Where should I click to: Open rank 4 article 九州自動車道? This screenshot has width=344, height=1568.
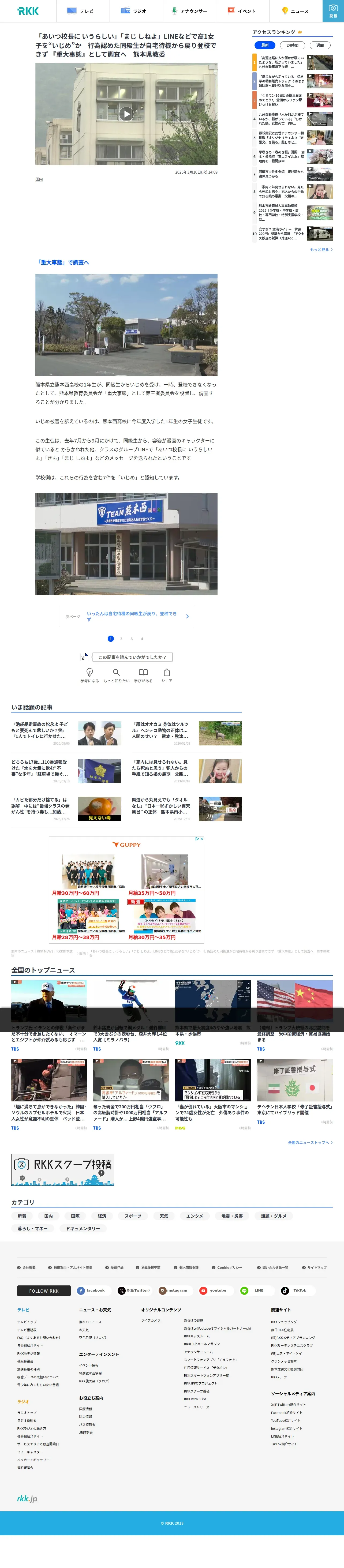[293, 119]
